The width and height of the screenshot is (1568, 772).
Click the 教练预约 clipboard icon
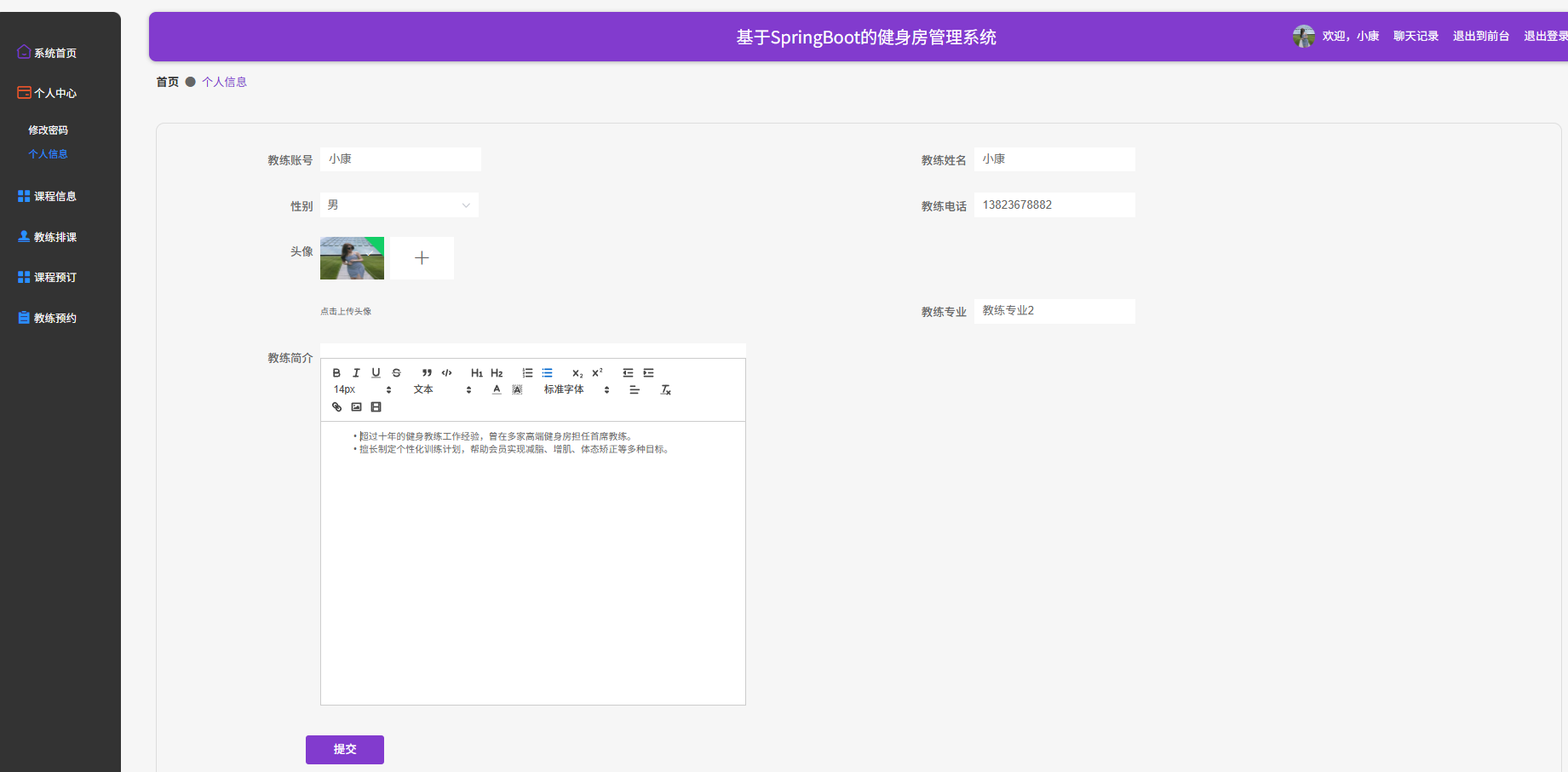click(24, 317)
